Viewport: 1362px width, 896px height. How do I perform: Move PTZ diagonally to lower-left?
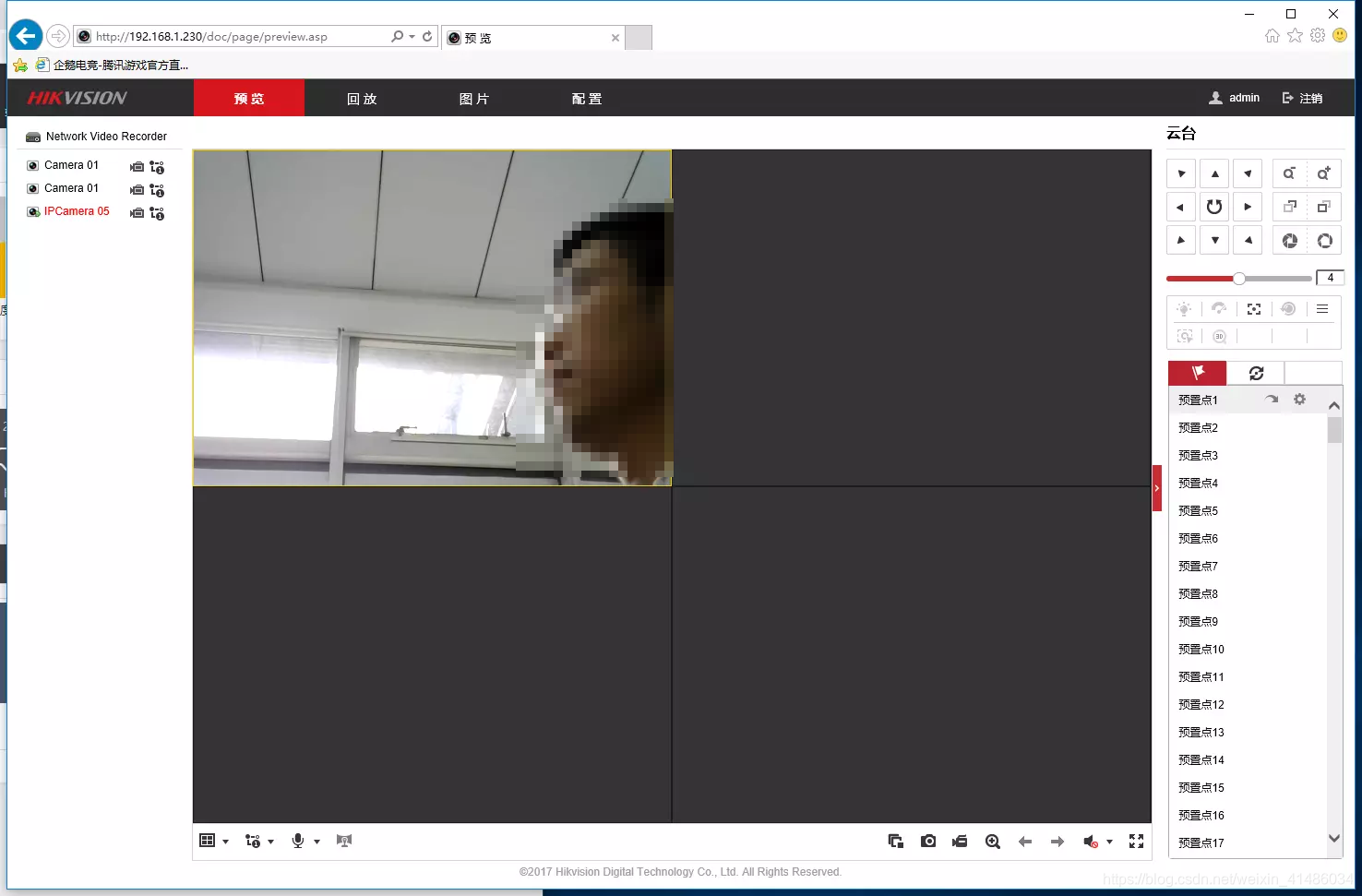1181,240
